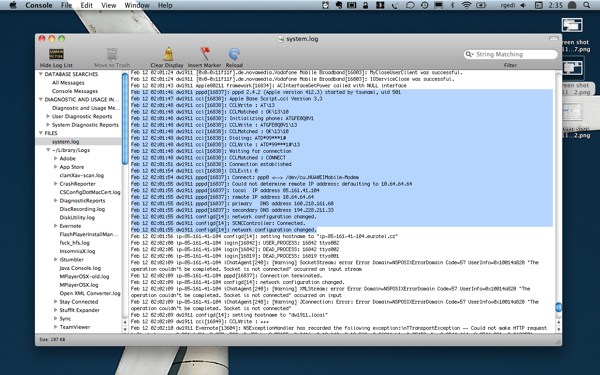Image resolution: width=600 pixels, height=375 pixels.
Task: Expand the iStumbler folder
Action: [55, 259]
